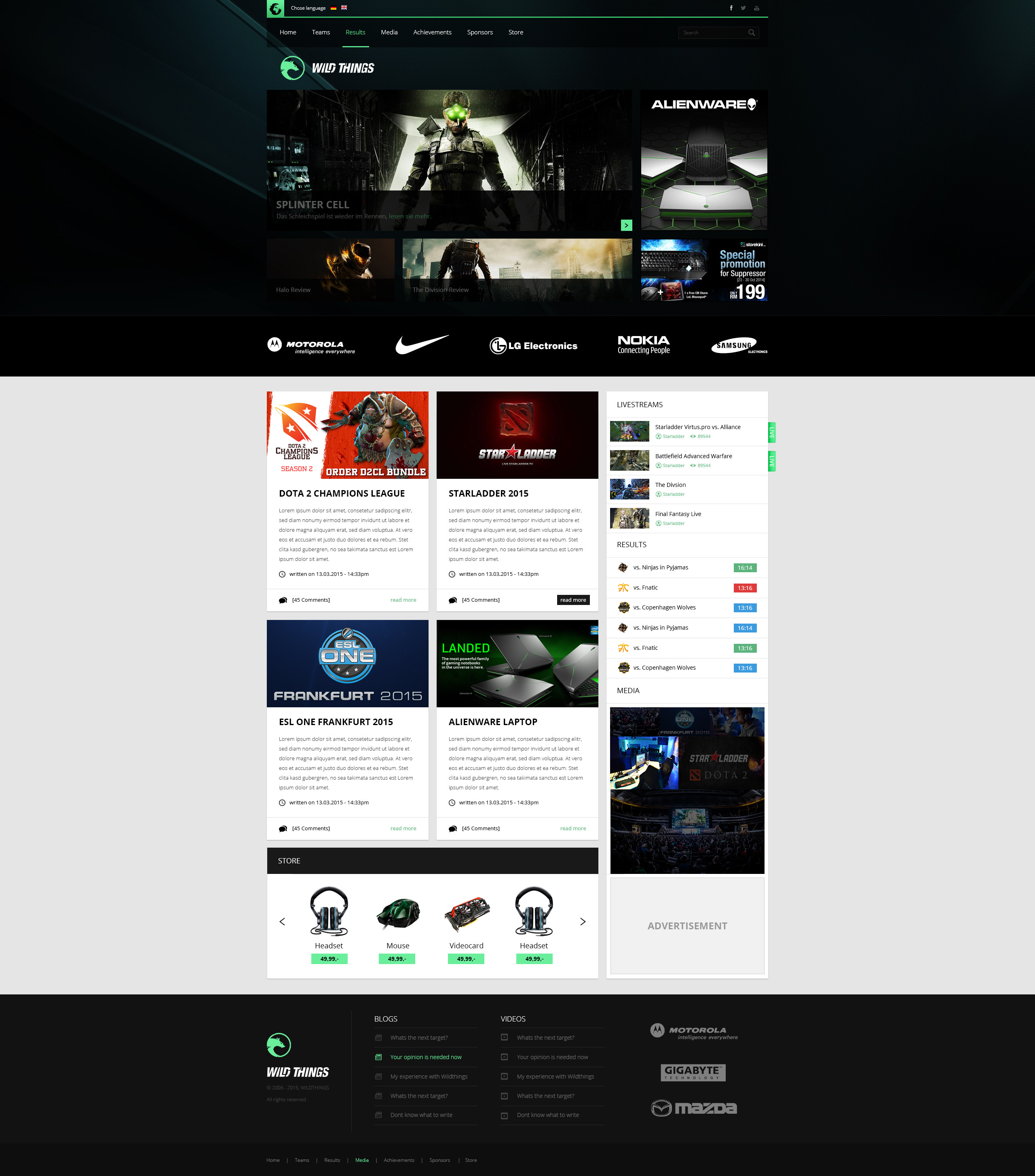Viewport: 1035px width, 1176px height.
Task: Click read more on ESL One Frankfurt 2015
Action: point(403,829)
